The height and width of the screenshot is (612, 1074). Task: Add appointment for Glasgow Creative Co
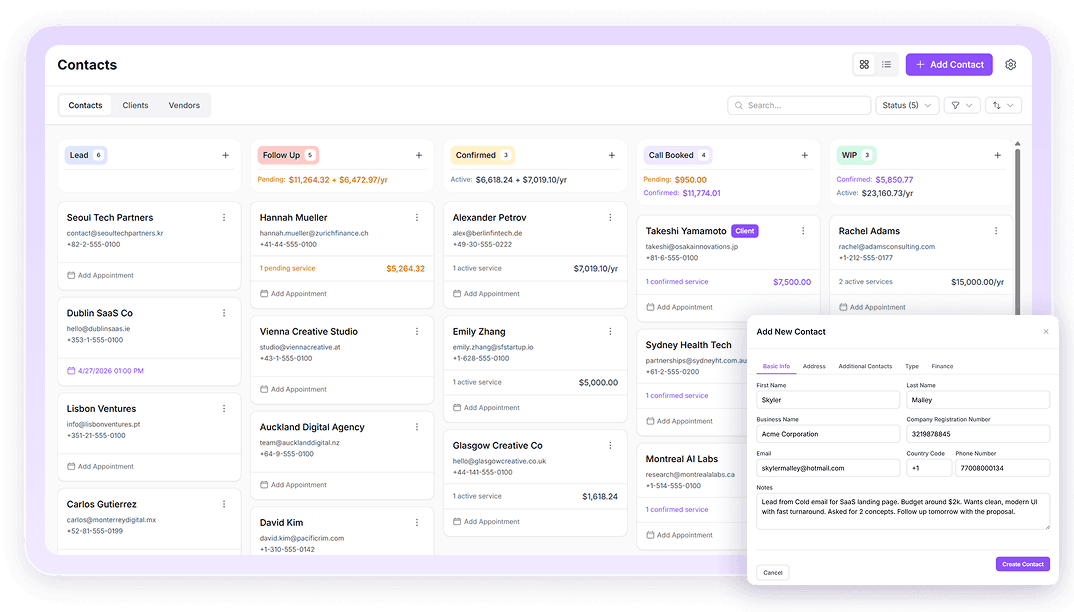tap(486, 522)
